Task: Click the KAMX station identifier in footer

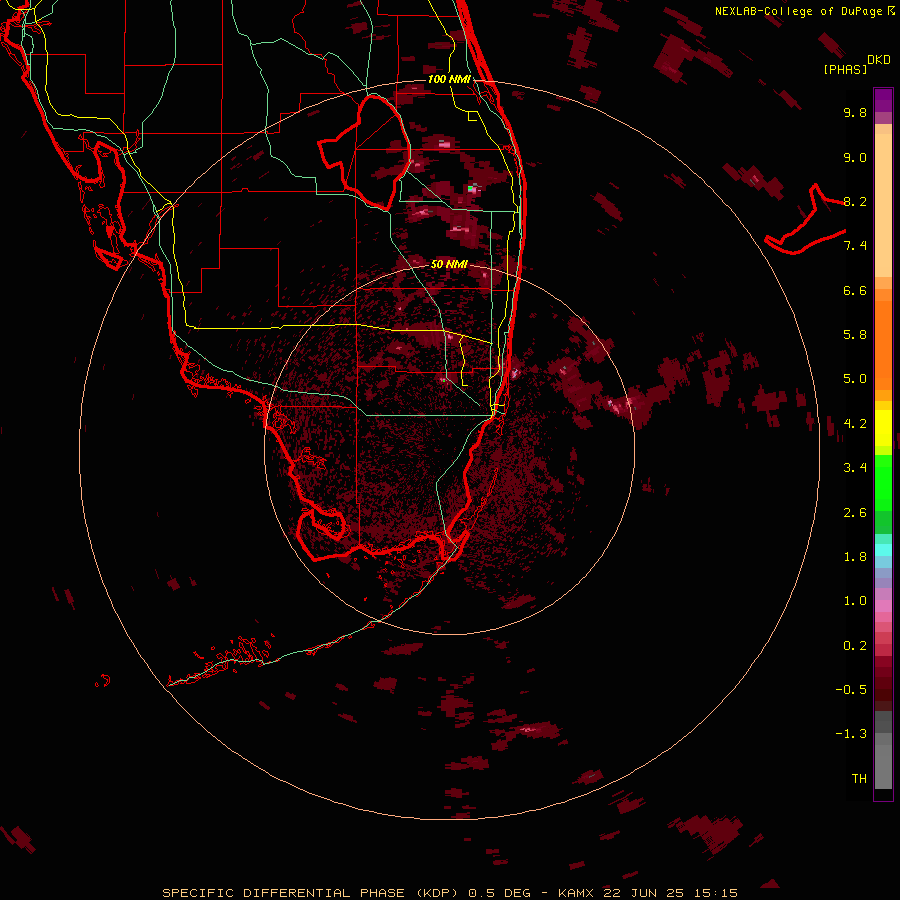Action: click(577, 893)
